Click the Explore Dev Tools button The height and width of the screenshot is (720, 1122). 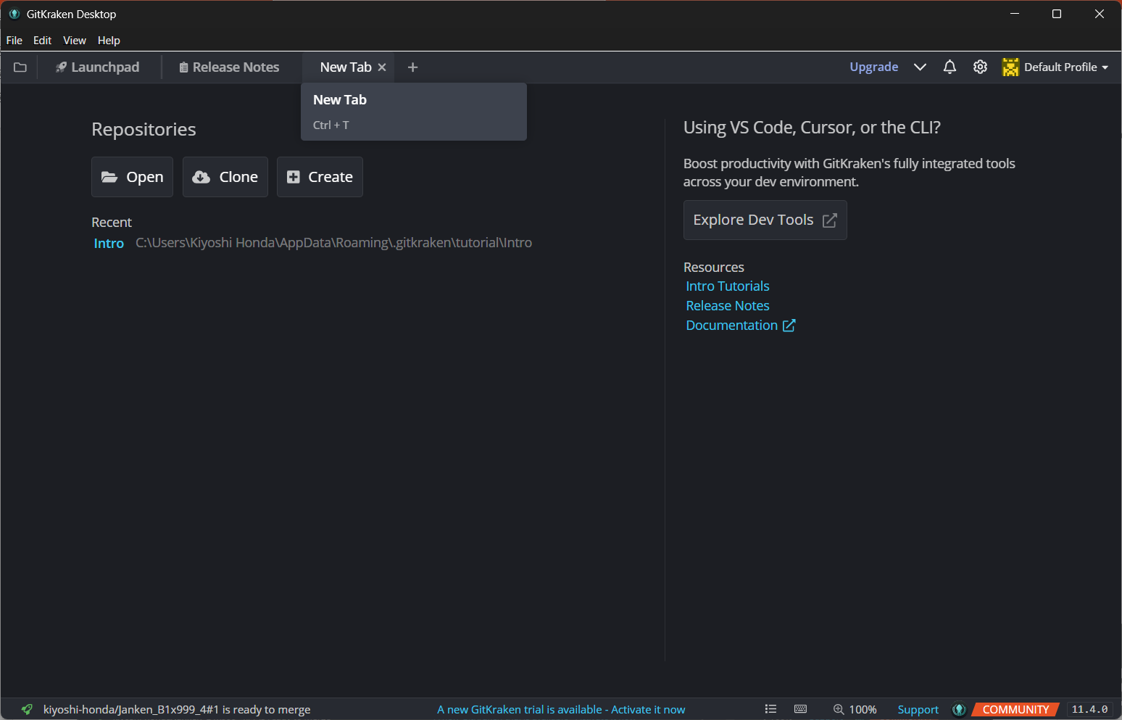[765, 220]
